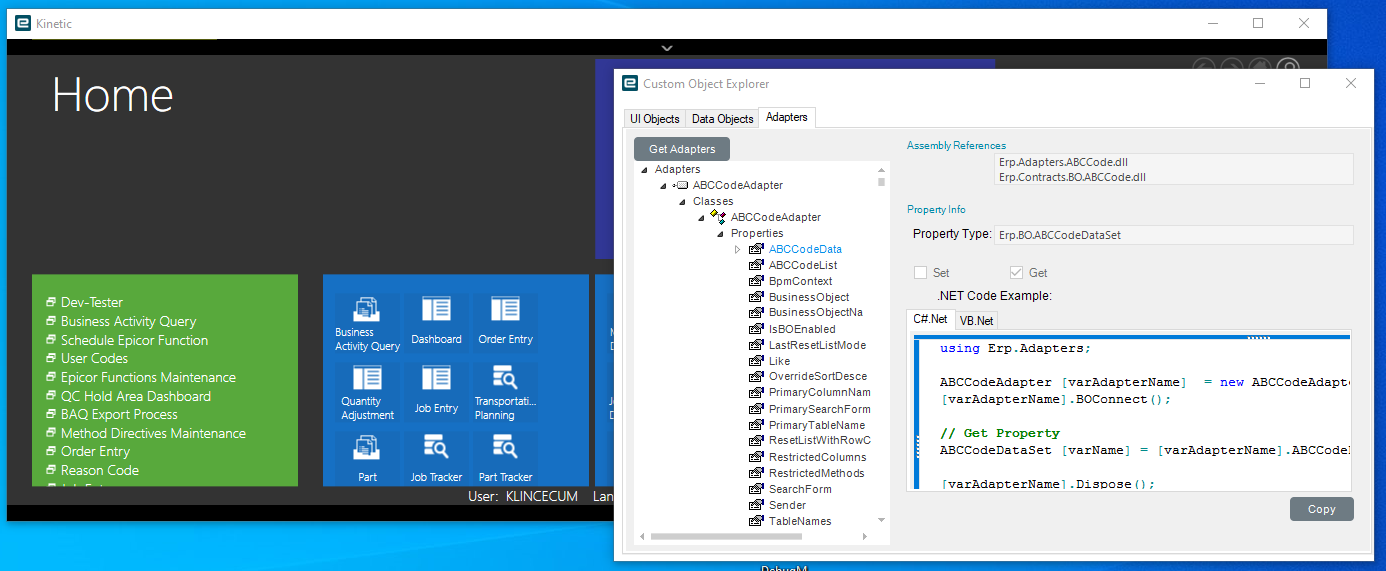Click Erp.Adapters.ABCCode.dll assembly reference
This screenshot has height=571, width=1386.
click(x=1063, y=161)
